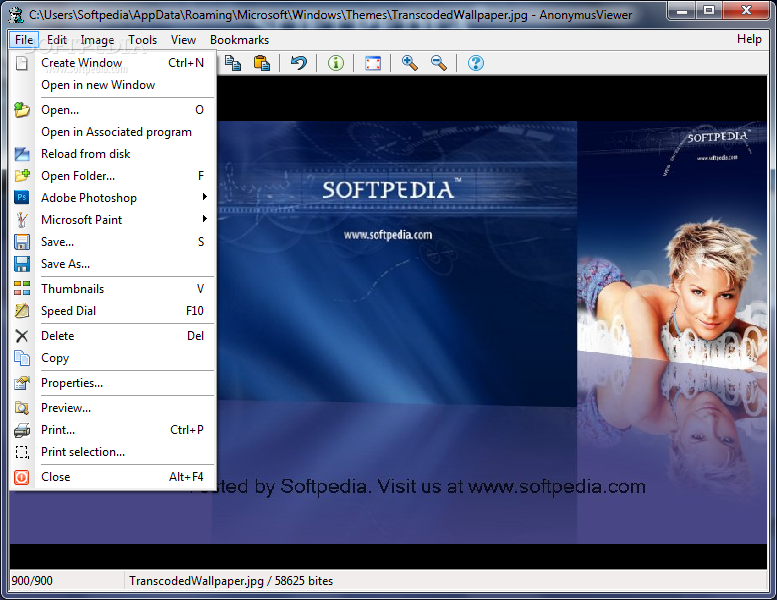Click the Preview magnifier page icon

[22, 408]
